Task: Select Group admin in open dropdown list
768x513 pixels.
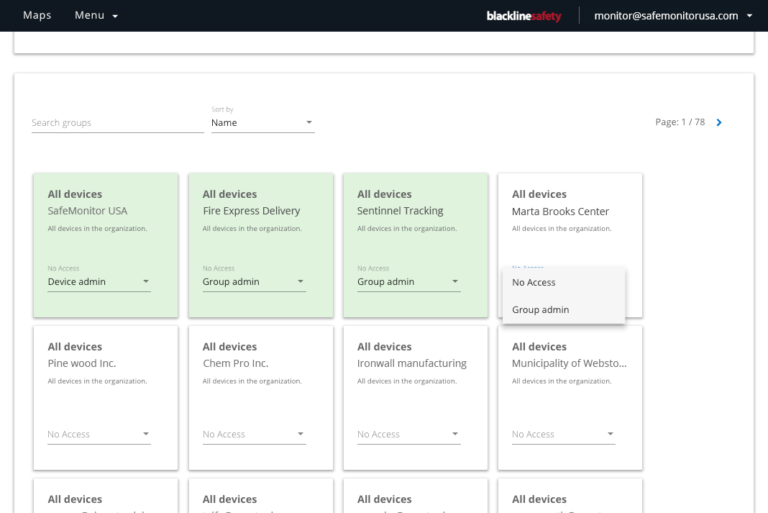Action: click(x=564, y=310)
